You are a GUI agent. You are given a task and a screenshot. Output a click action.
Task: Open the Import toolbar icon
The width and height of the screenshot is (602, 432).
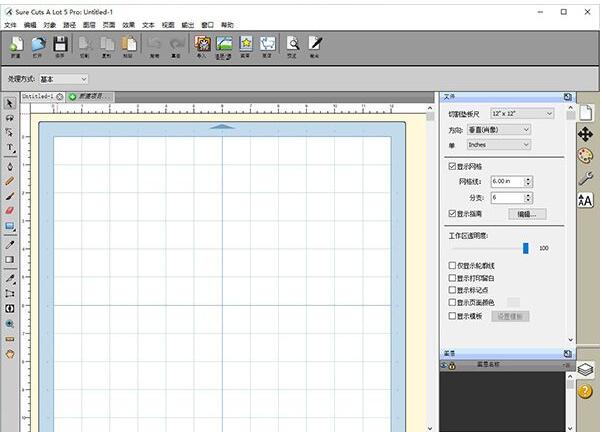202,47
